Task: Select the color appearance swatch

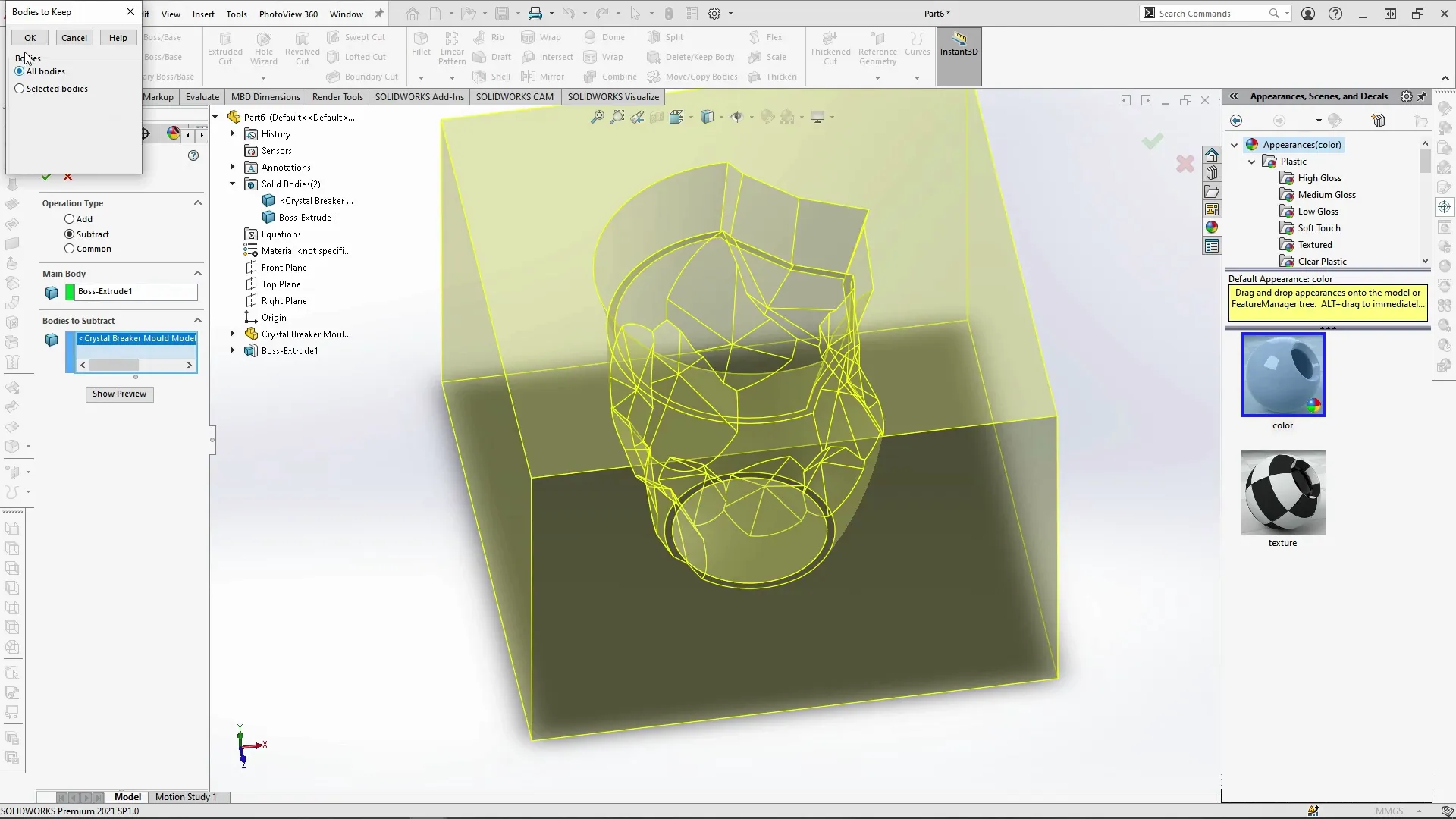Action: [x=1282, y=375]
